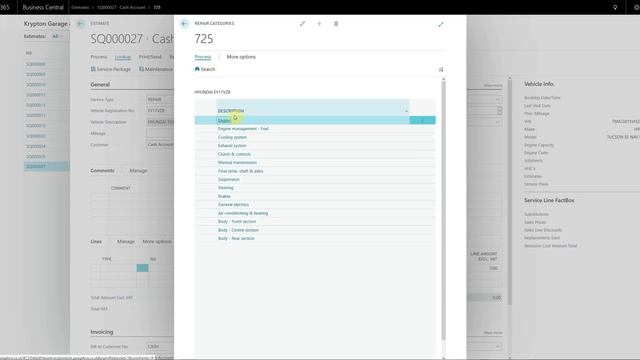Viewport: 640px width, 360px height.
Task: Click the delete trash icon
Action: click(336, 24)
